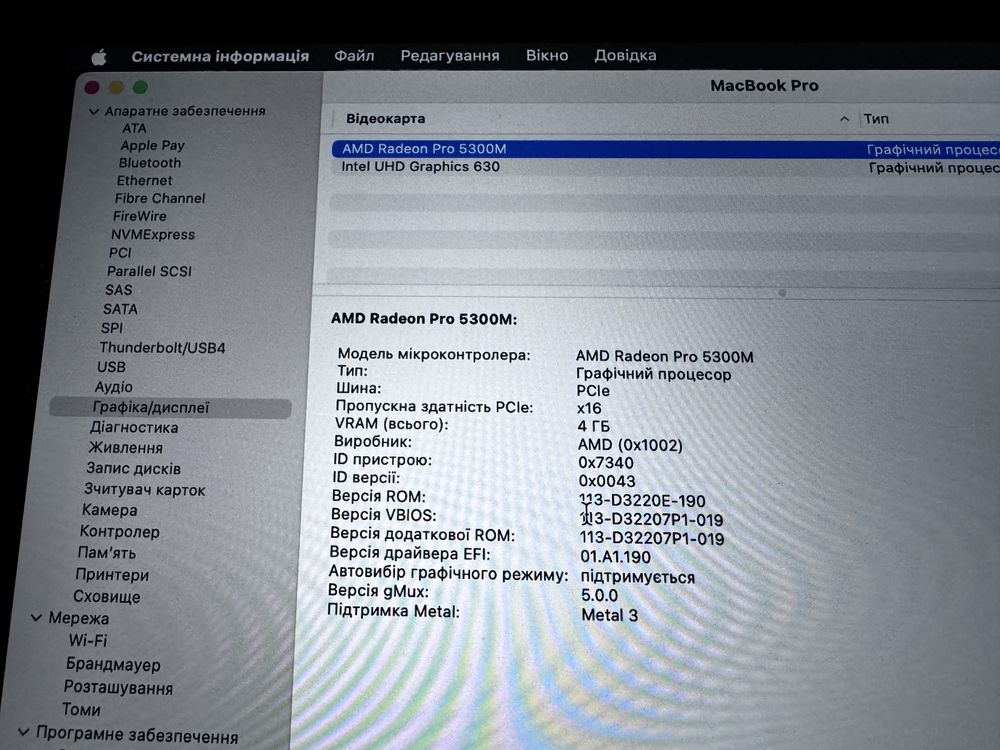Select Wi-Fi in the sidebar
The height and width of the screenshot is (750, 1000).
[88, 640]
